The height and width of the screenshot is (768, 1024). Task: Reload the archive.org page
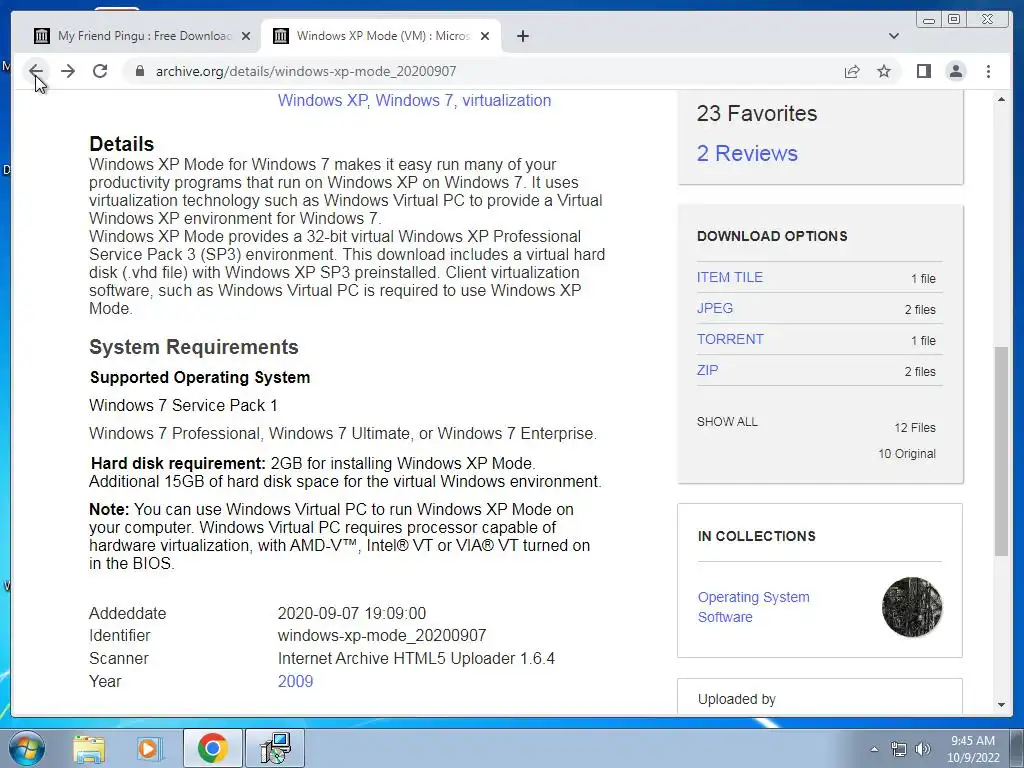[100, 71]
